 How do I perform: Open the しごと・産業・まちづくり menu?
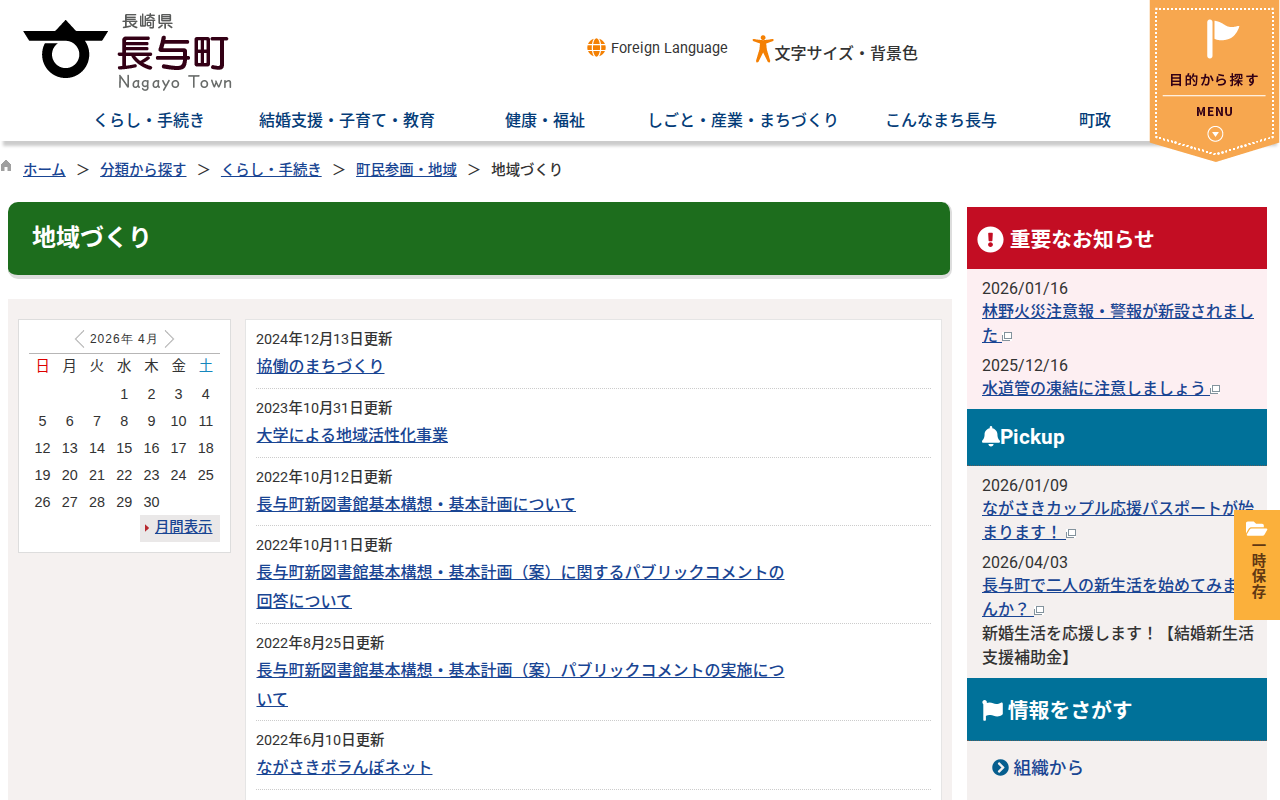(x=743, y=121)
